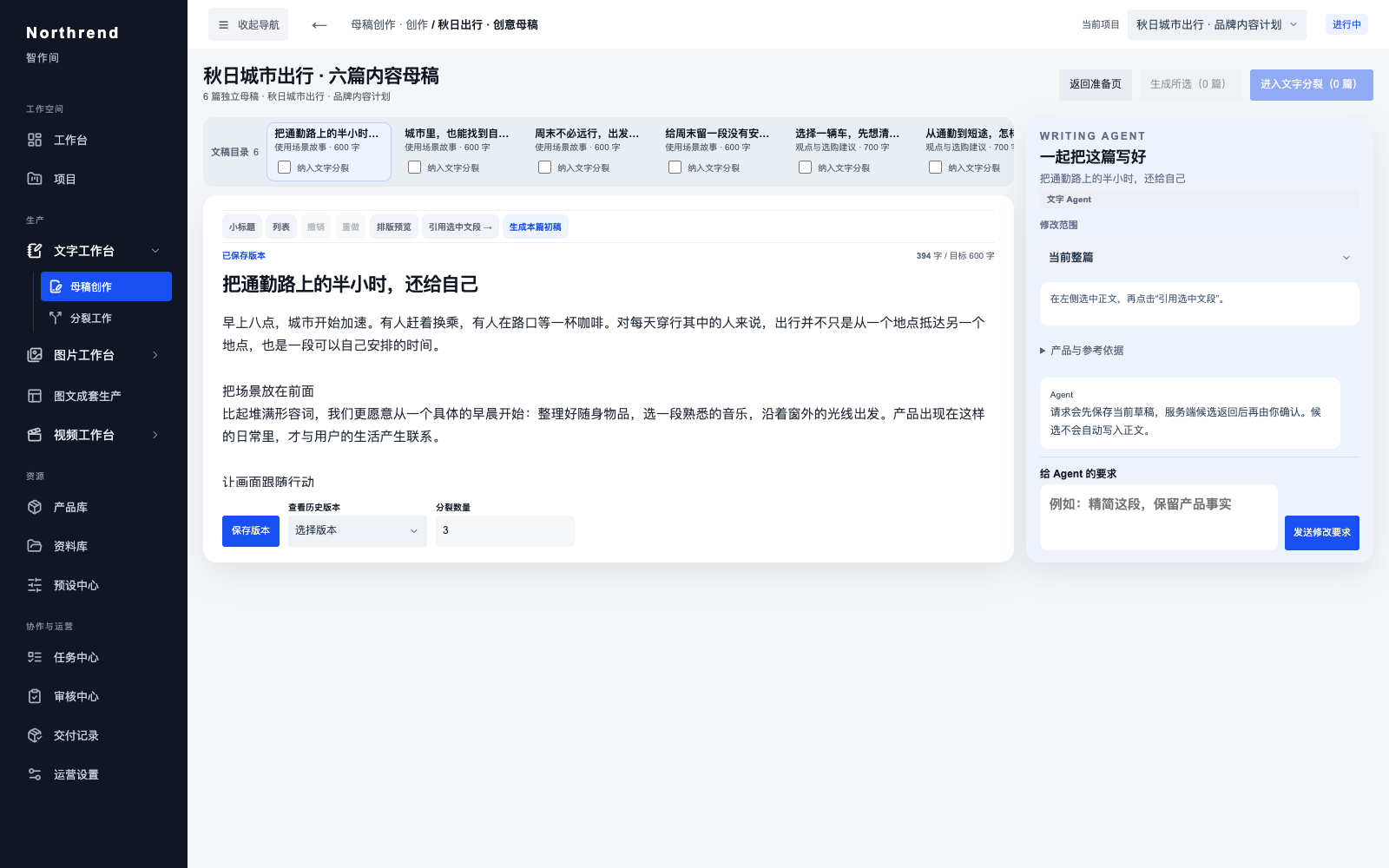Click the 视频工作台 clapperboard icon

35,435
